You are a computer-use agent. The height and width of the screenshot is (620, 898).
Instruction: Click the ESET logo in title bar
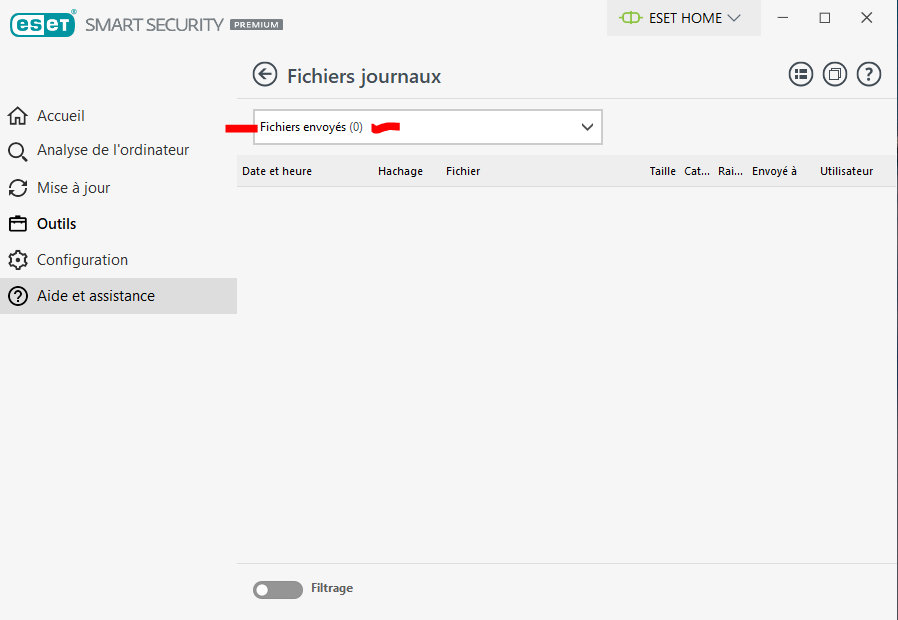coord(43,24)
